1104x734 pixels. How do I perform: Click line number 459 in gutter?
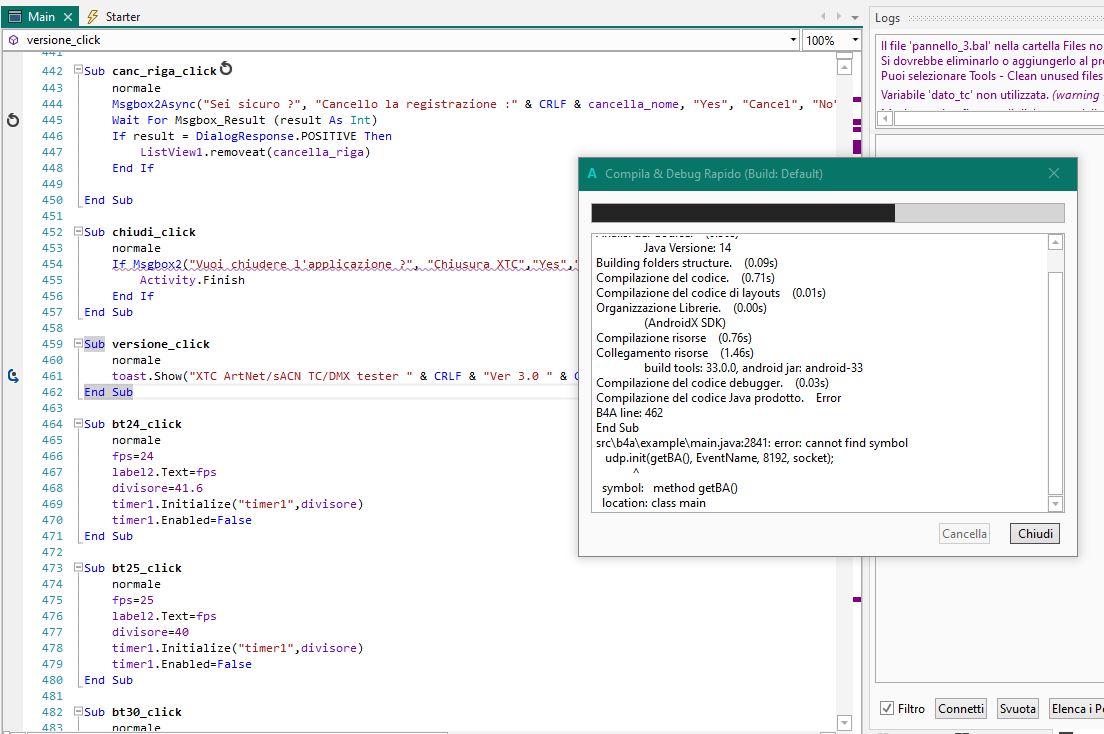pos(52,344)
